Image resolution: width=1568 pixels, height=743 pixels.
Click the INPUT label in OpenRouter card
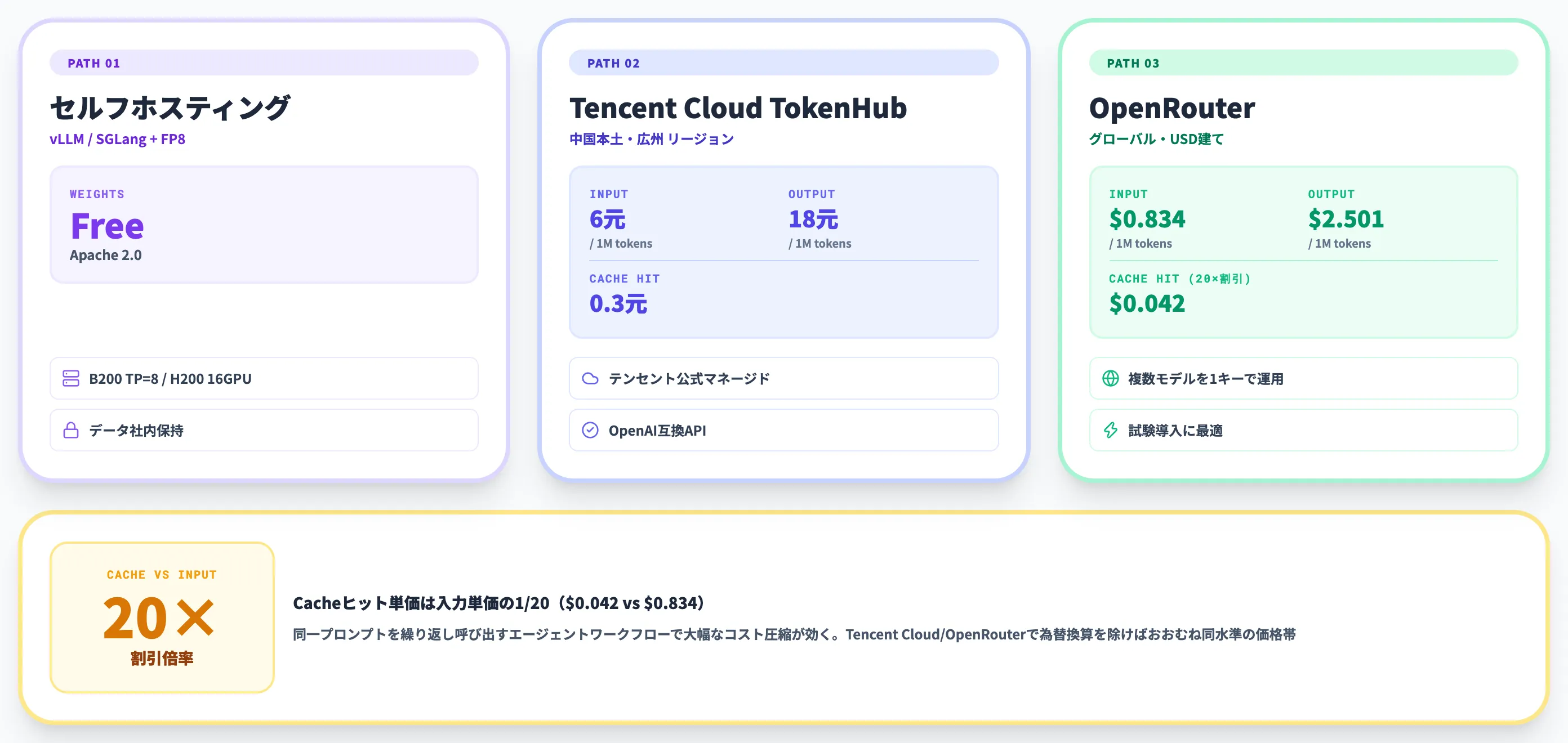[1129, 194]
